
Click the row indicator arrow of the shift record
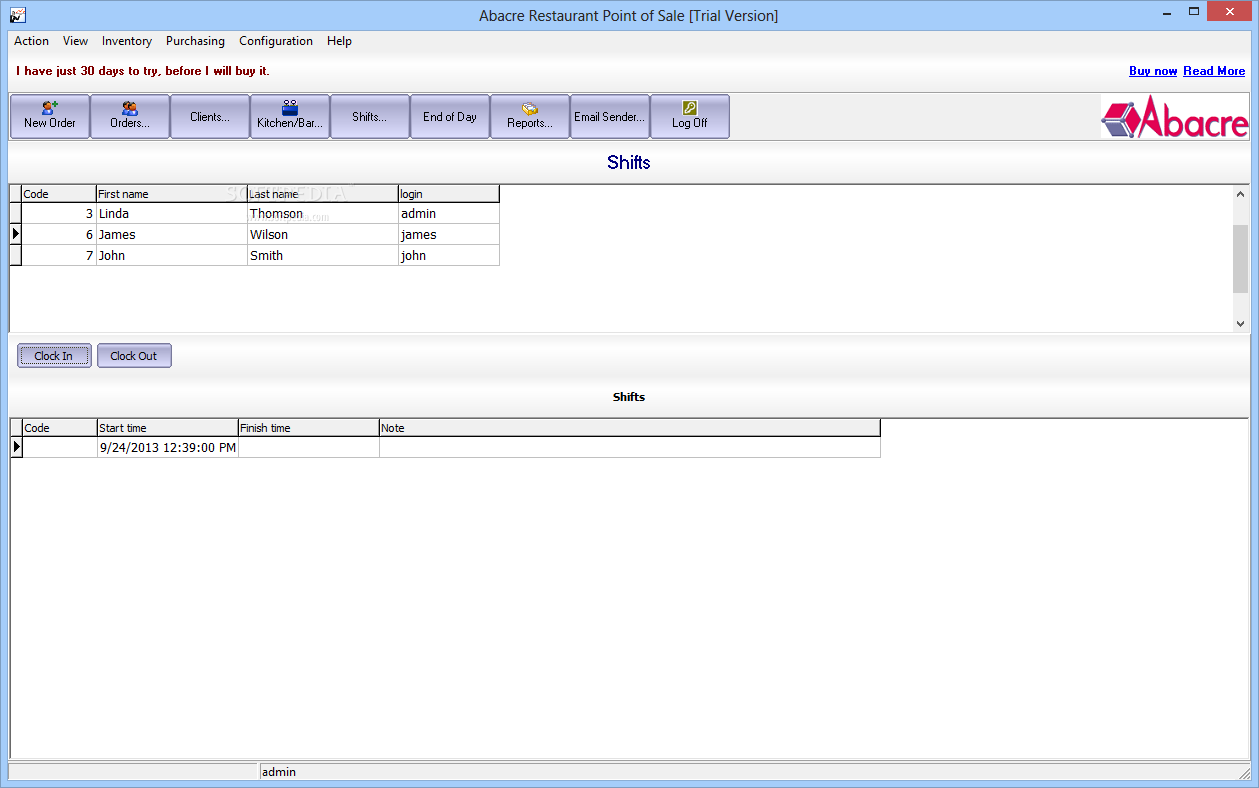pyautogui.click(x=16, y=448)
